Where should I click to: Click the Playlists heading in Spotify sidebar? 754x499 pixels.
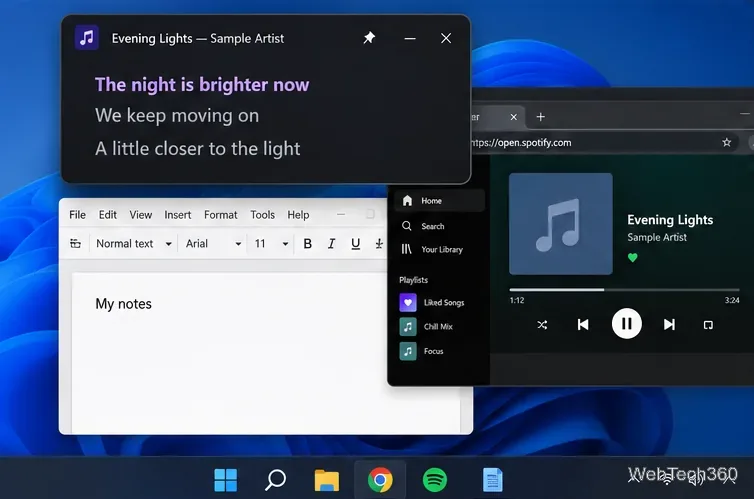[x=414, y=280]
